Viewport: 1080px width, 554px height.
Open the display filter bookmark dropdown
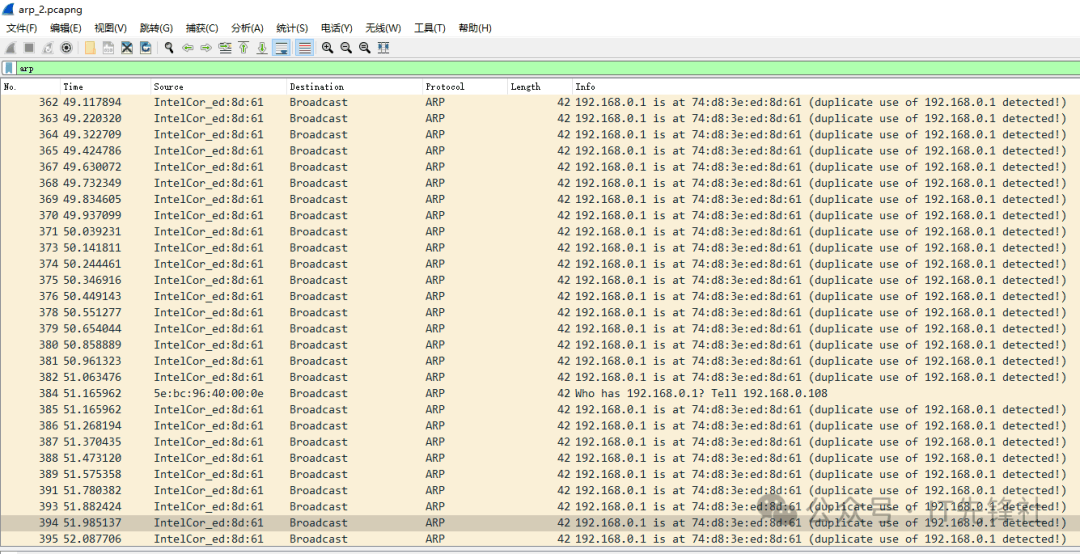coord(9,68)
